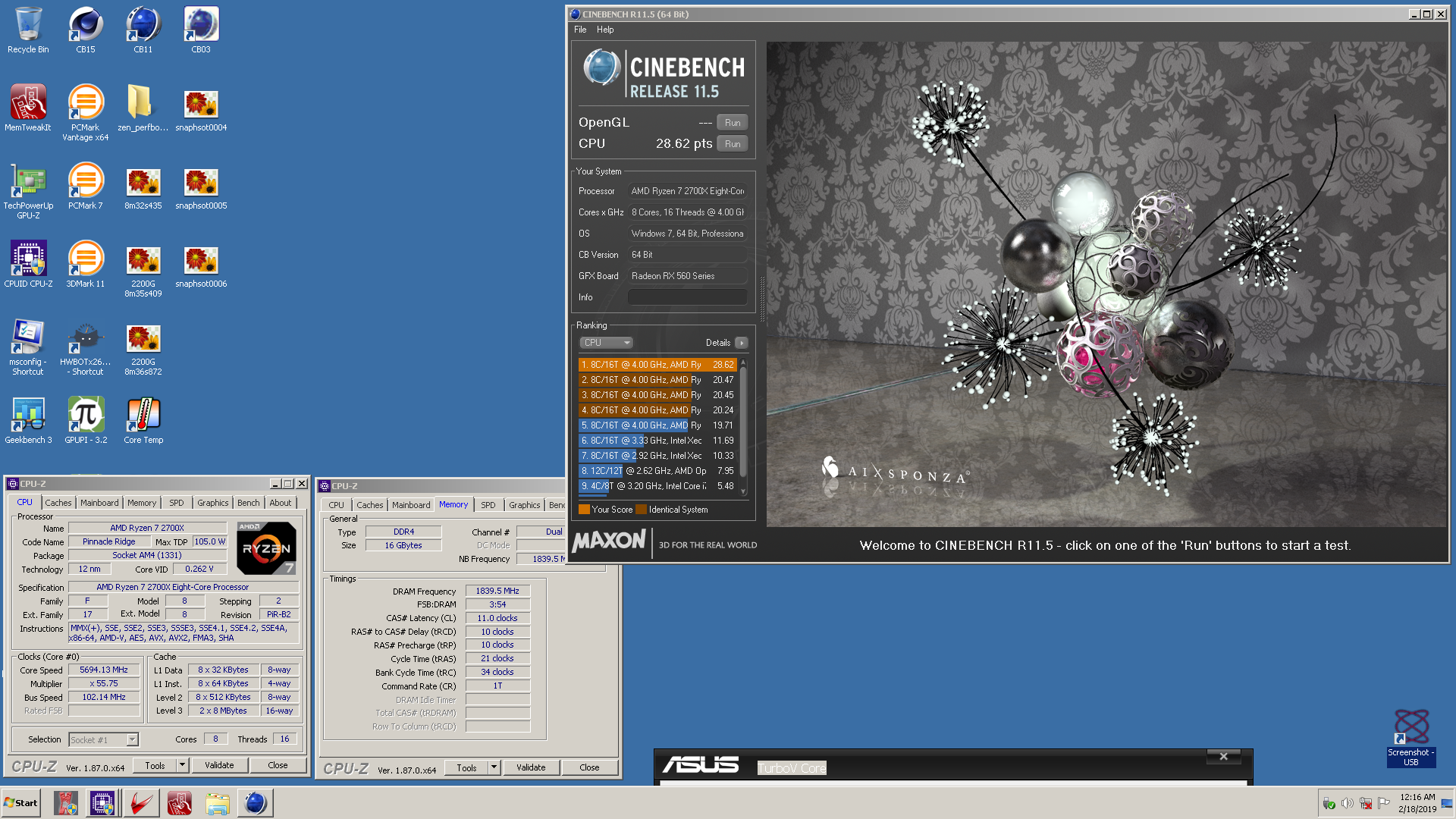Launch the CB11 desktop shortcut
The width and height of the screenshot is (1456, 819).
143,30
